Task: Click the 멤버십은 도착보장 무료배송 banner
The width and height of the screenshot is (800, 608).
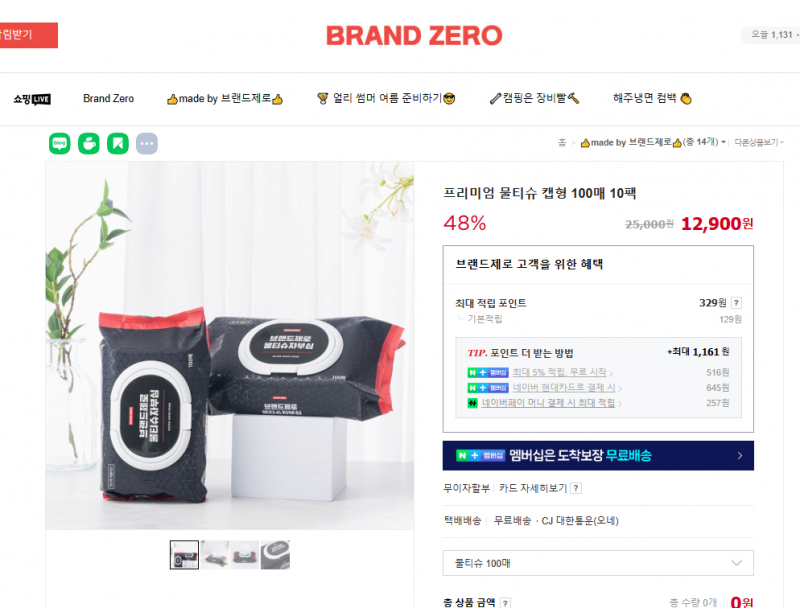Action: 598,455
